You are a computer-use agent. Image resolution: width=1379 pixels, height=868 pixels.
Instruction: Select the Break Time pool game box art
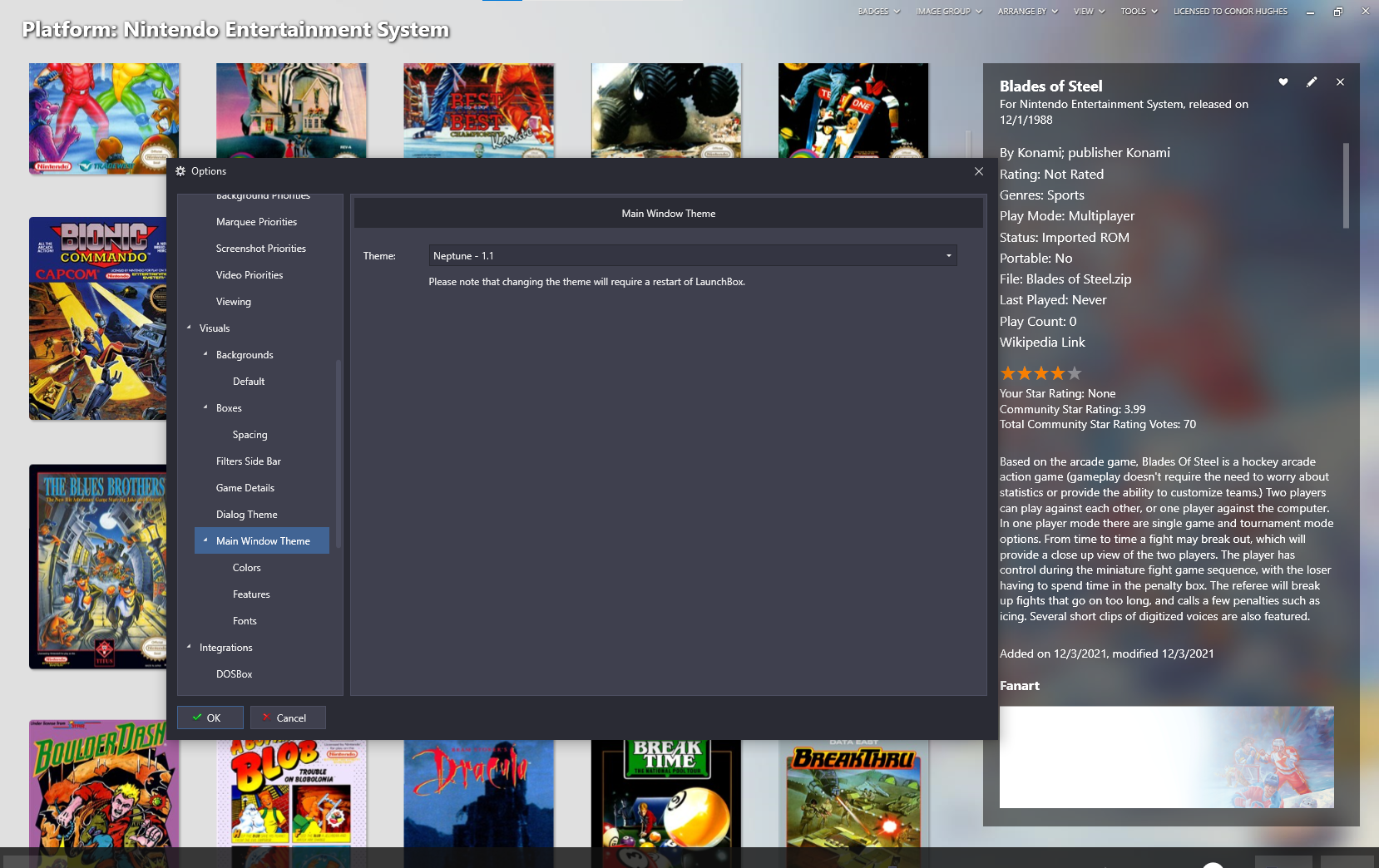(666, 793)
